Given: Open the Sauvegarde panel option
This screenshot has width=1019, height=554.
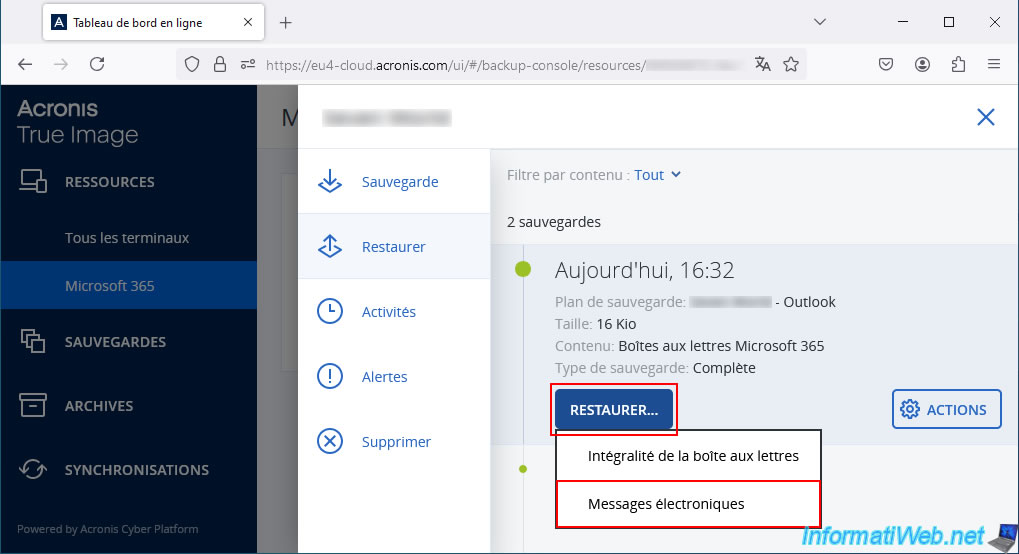Looking at the screenshot, I should pos(394,181).
